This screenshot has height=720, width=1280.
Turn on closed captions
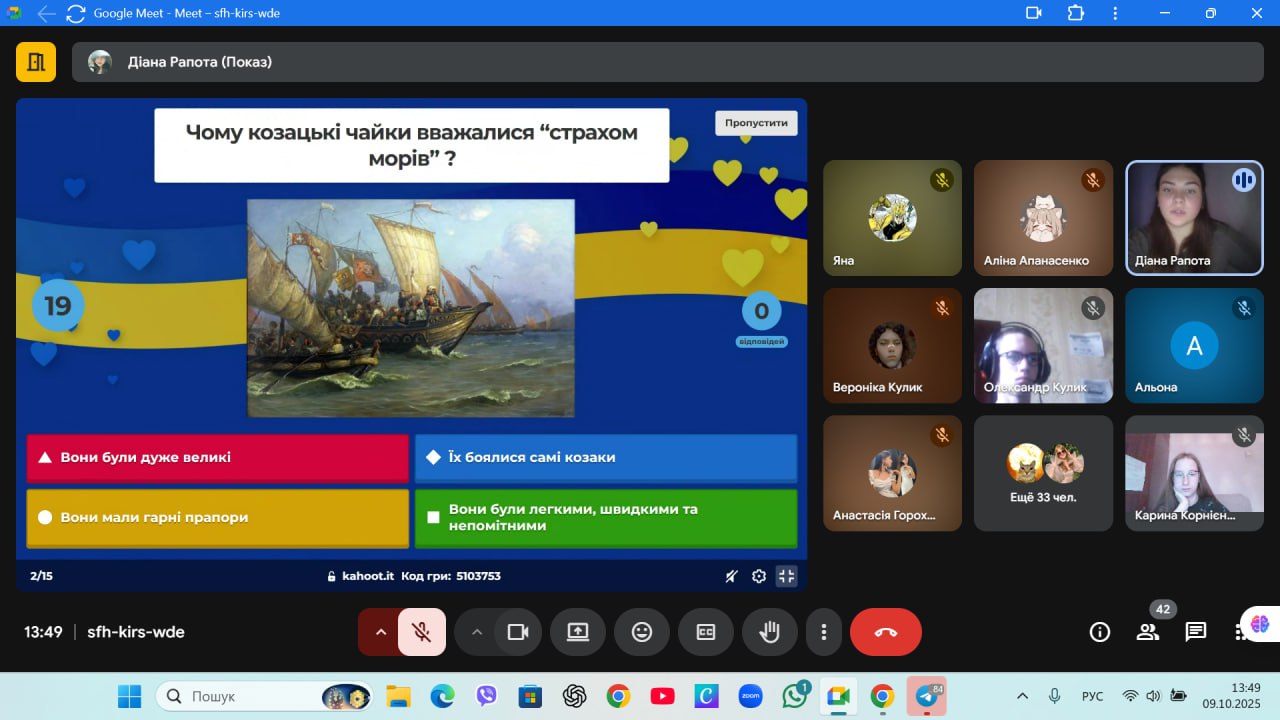click(x=705, y=632)
